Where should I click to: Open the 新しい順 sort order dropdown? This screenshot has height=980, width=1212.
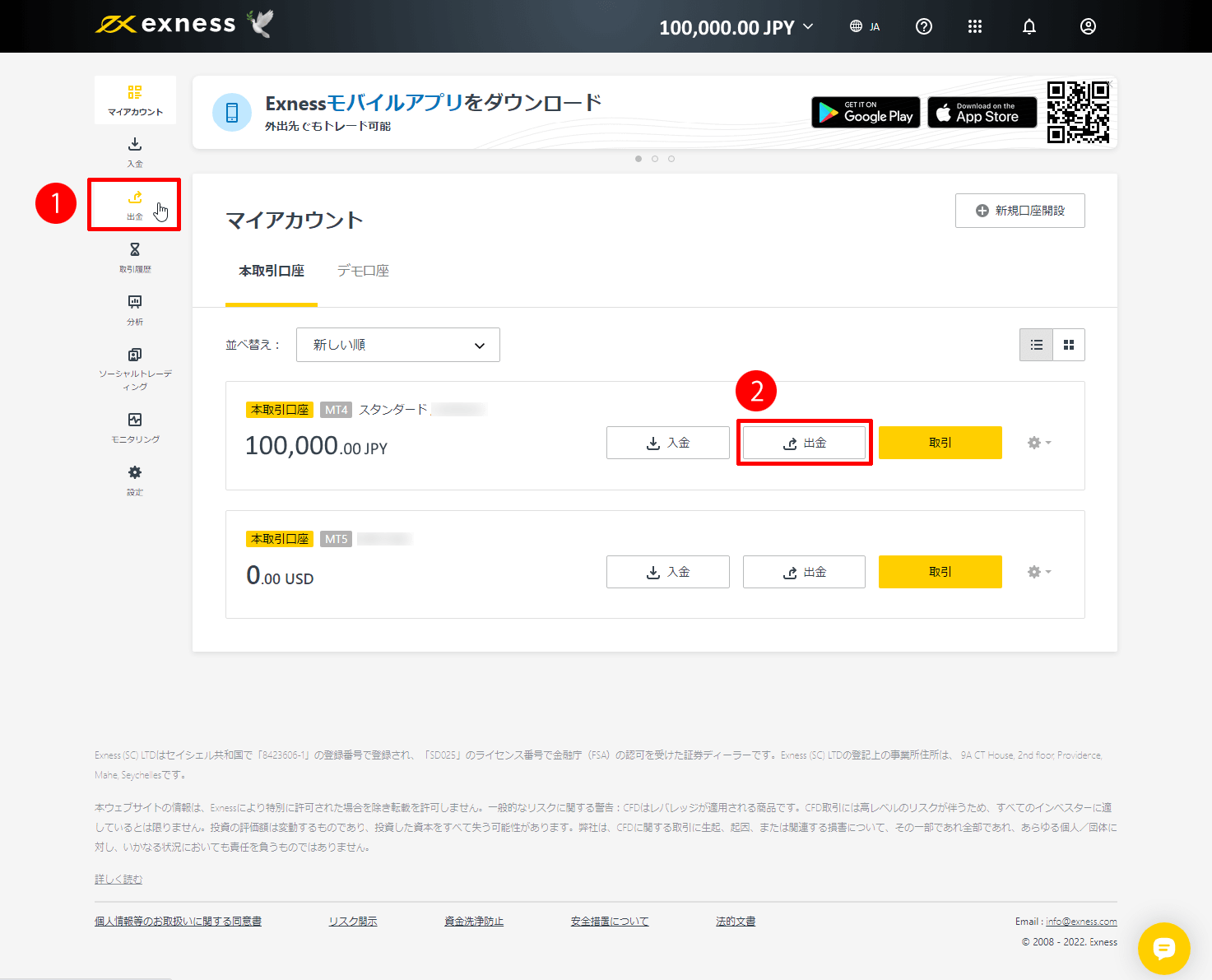397,344
